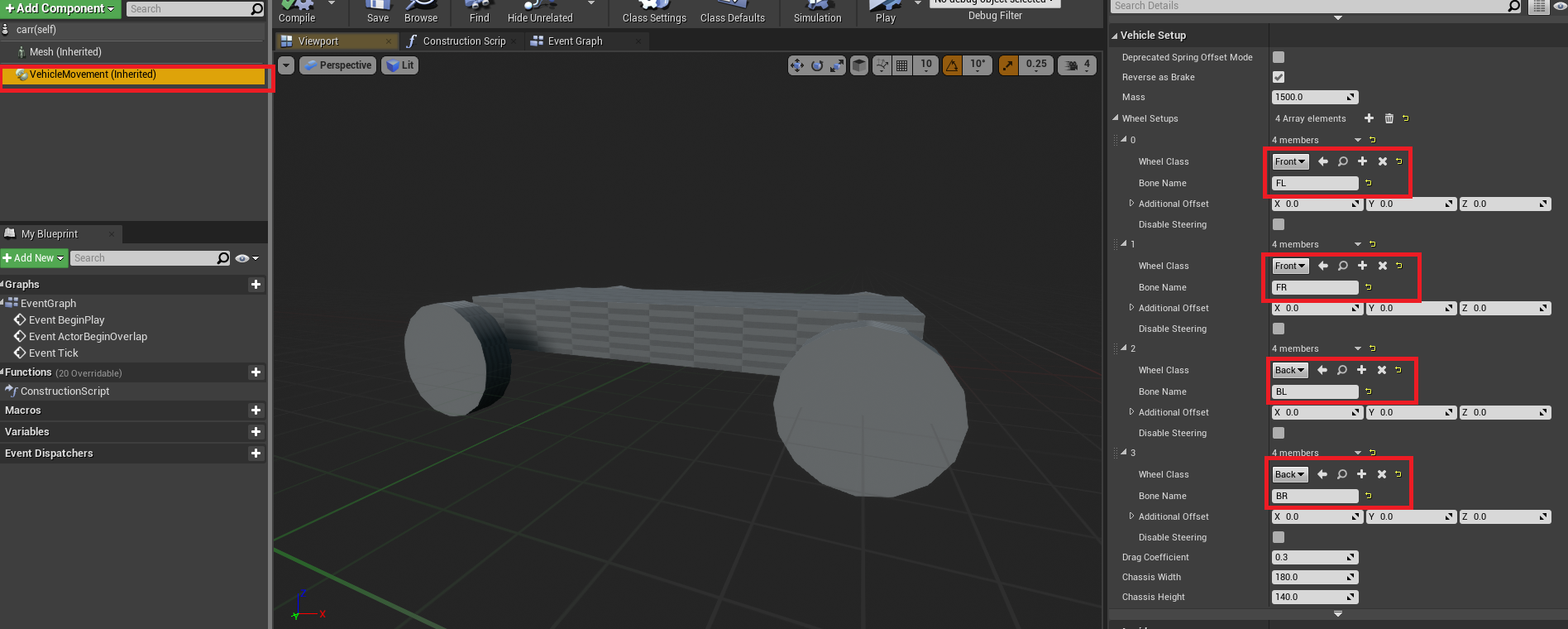Save the blueprint
1568x629 pixels.
pyautogui.click(x=378, y=12)
